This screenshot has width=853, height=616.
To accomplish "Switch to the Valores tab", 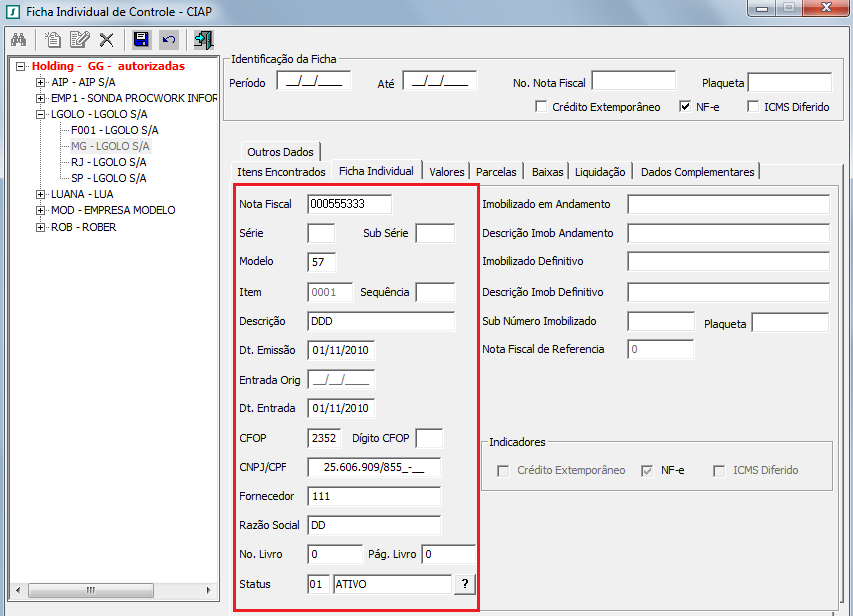I will tap(446, 172).
